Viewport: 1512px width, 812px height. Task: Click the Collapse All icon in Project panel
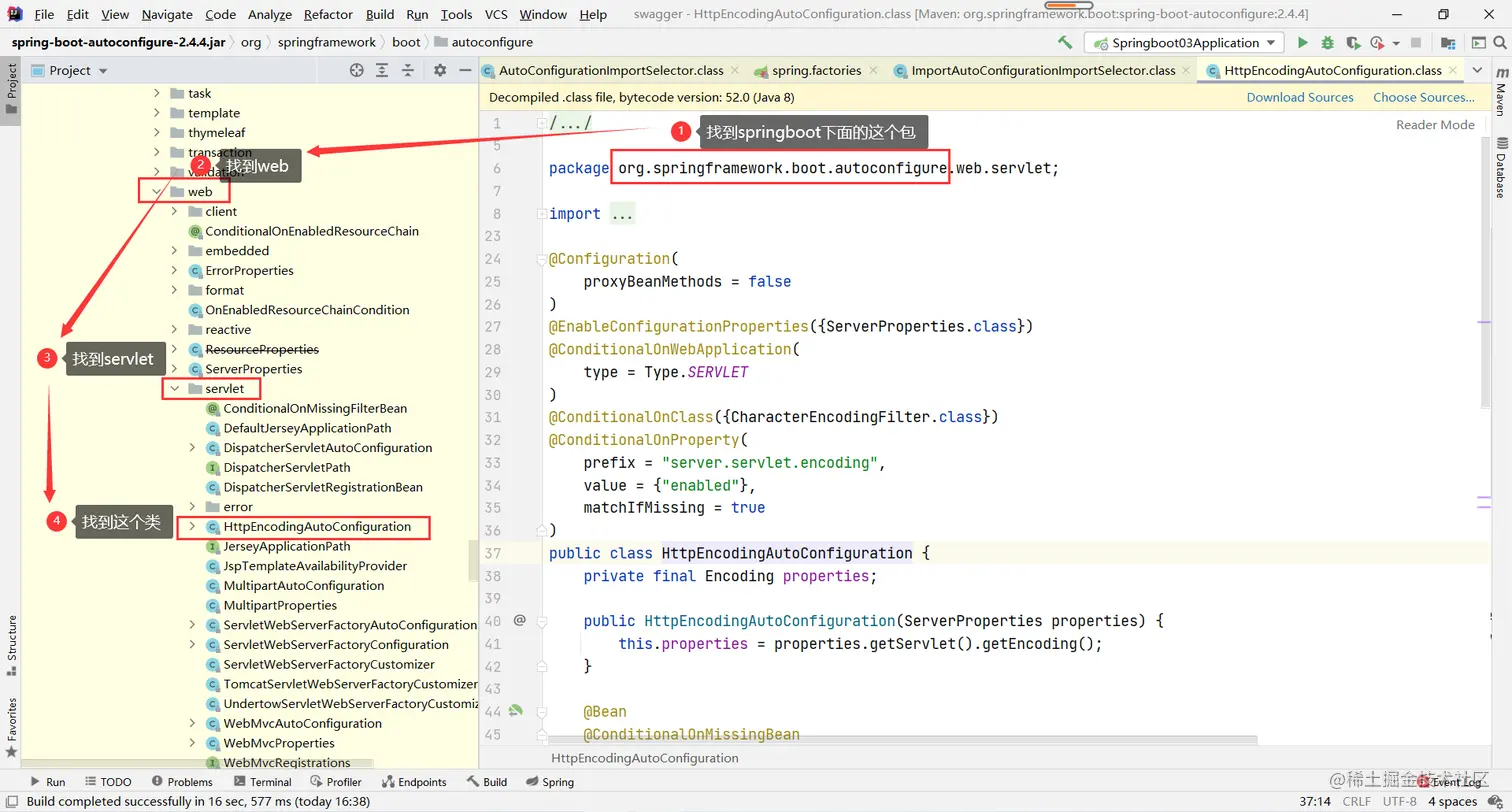pos(407,70)
